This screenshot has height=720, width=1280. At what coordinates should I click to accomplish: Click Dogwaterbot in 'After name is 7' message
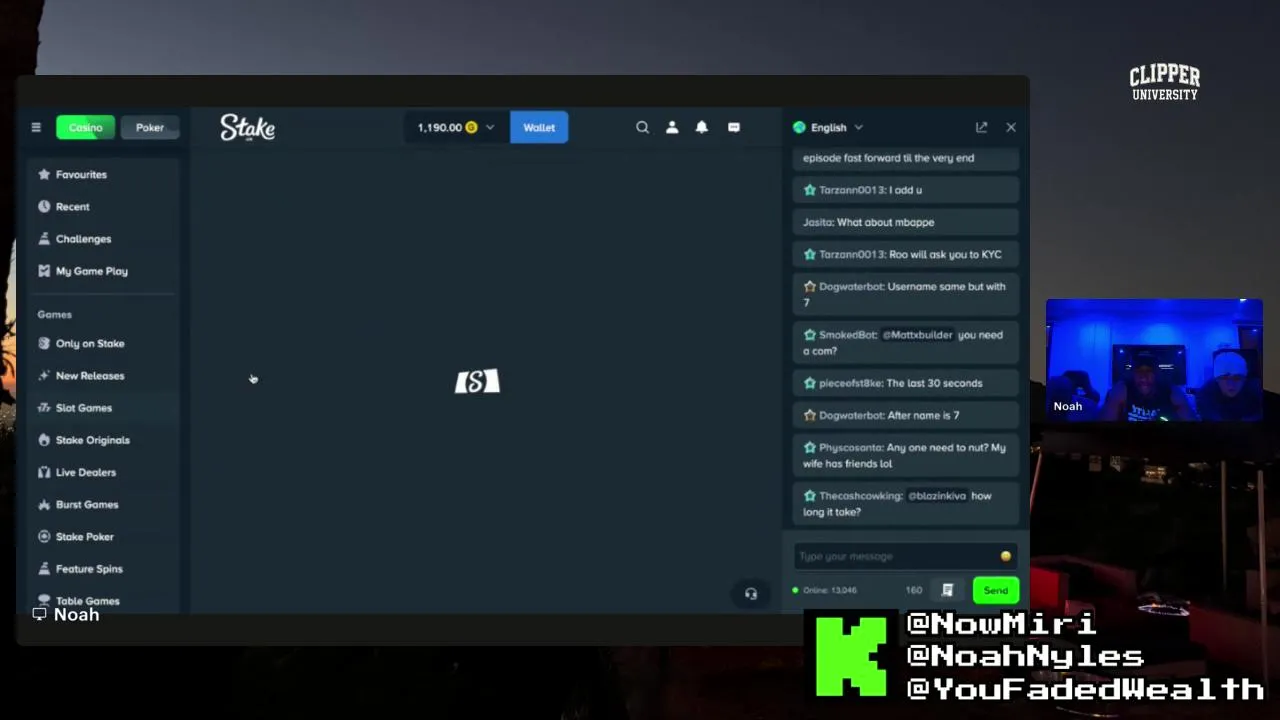tap(851, 415)
